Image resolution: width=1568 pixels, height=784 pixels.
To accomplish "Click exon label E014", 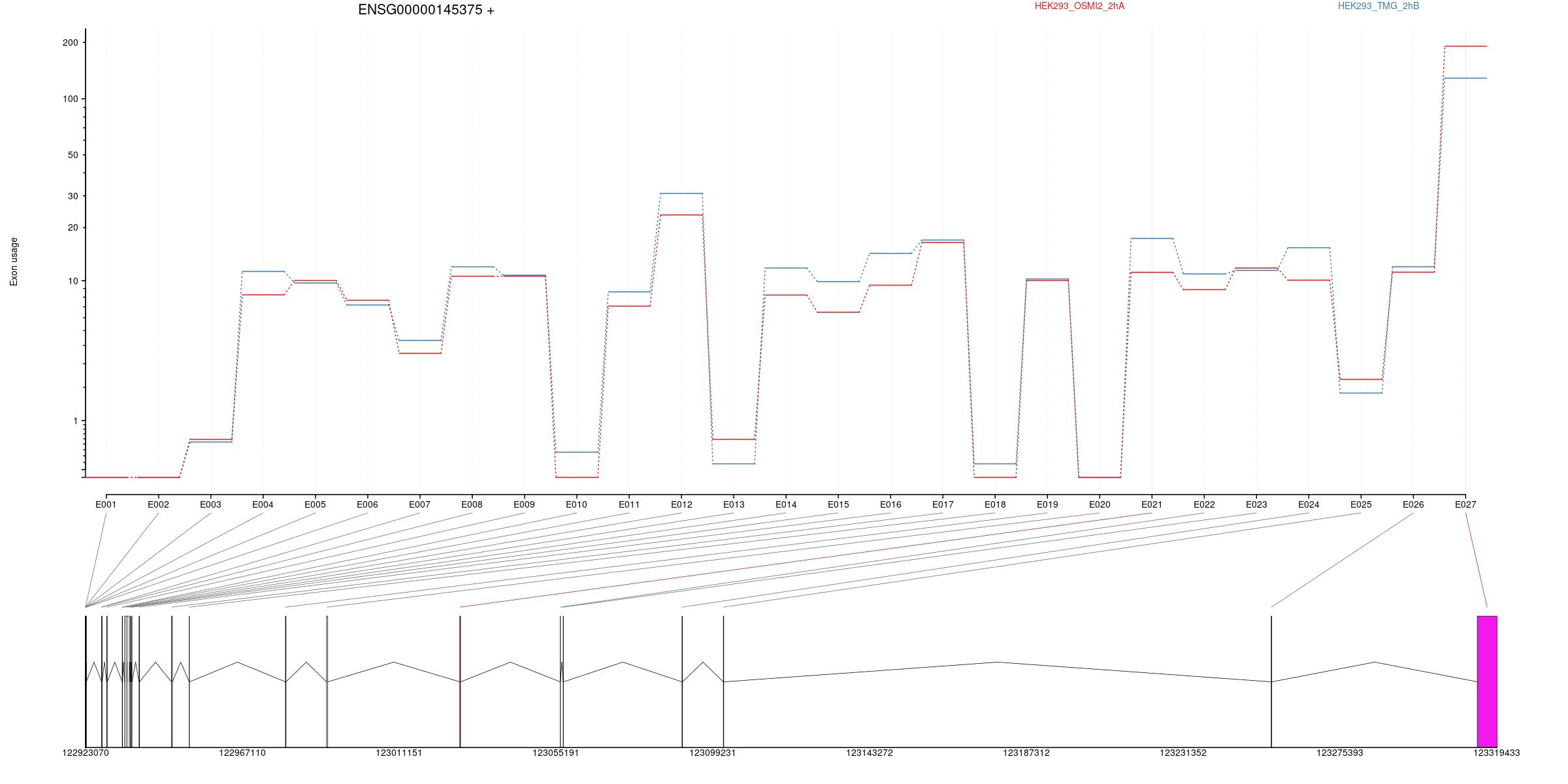I will click(786, 504).
